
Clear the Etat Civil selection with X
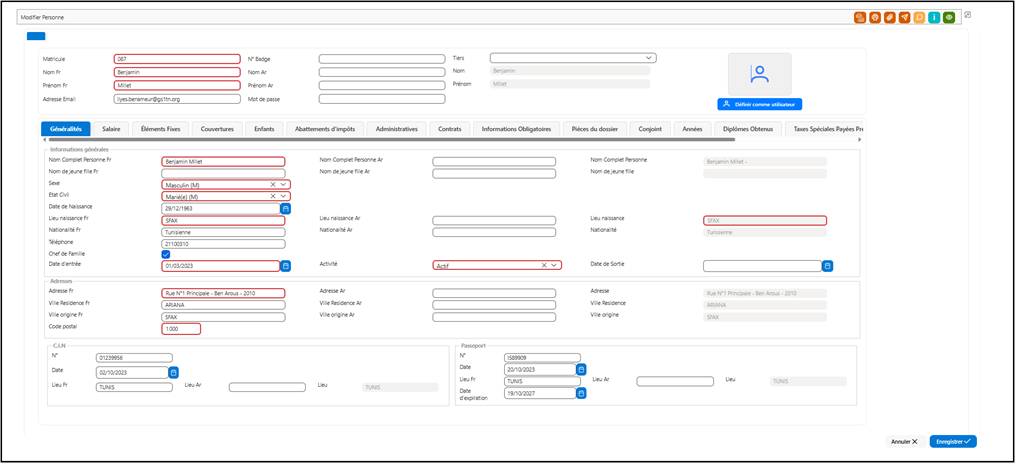coord(273,195)
